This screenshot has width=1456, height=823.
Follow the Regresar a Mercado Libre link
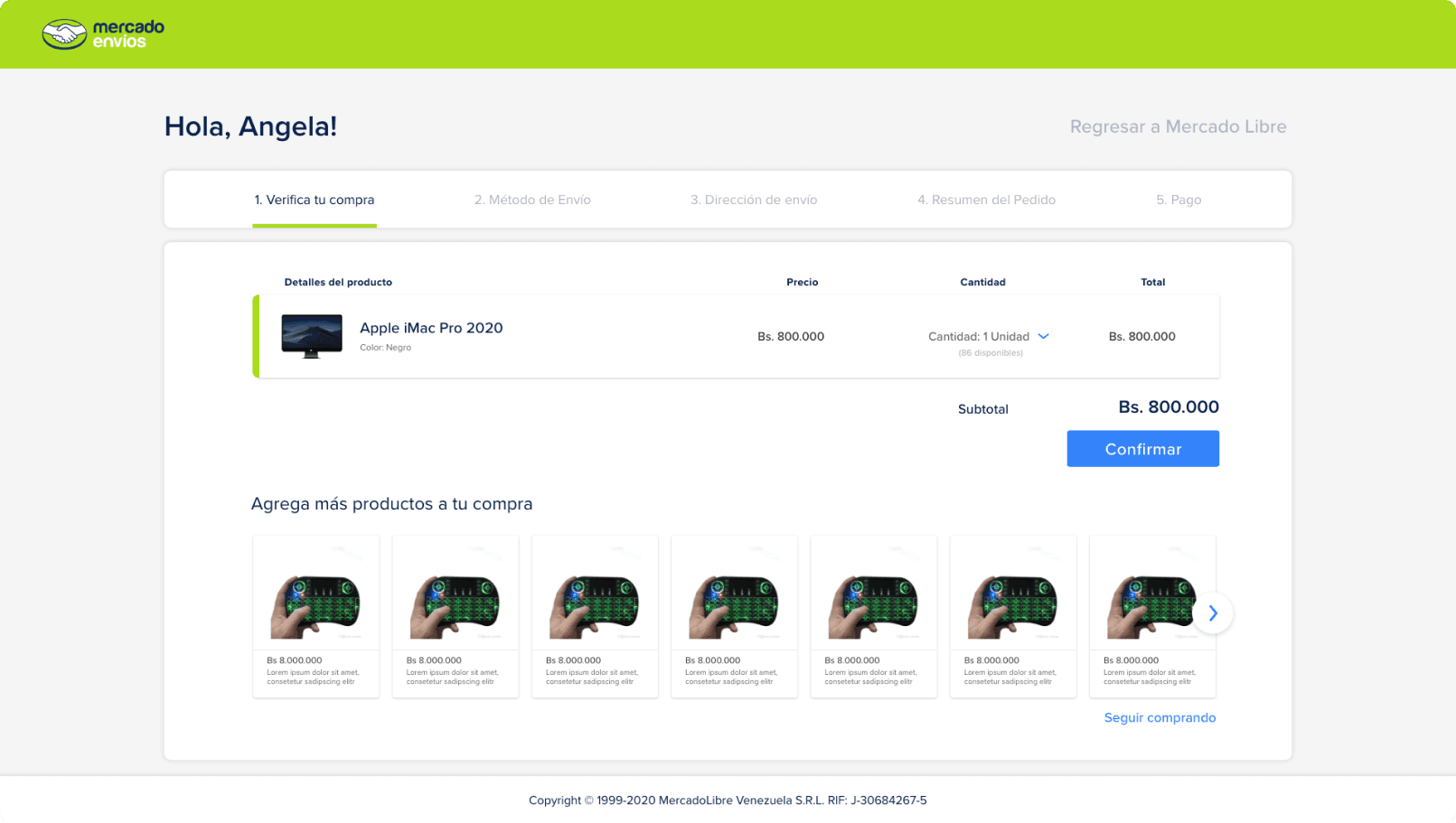1178,126
